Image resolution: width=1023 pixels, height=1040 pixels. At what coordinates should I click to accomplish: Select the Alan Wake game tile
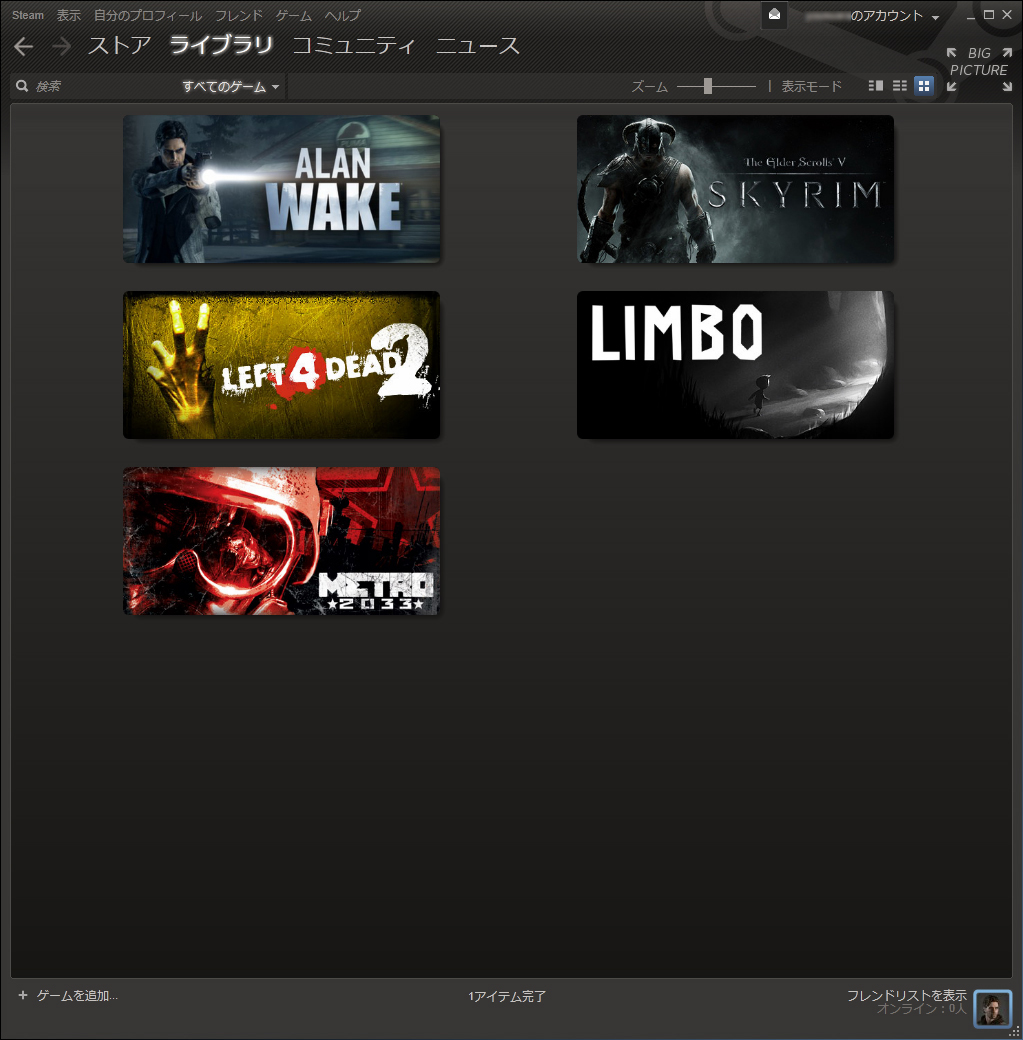(281, 189)
